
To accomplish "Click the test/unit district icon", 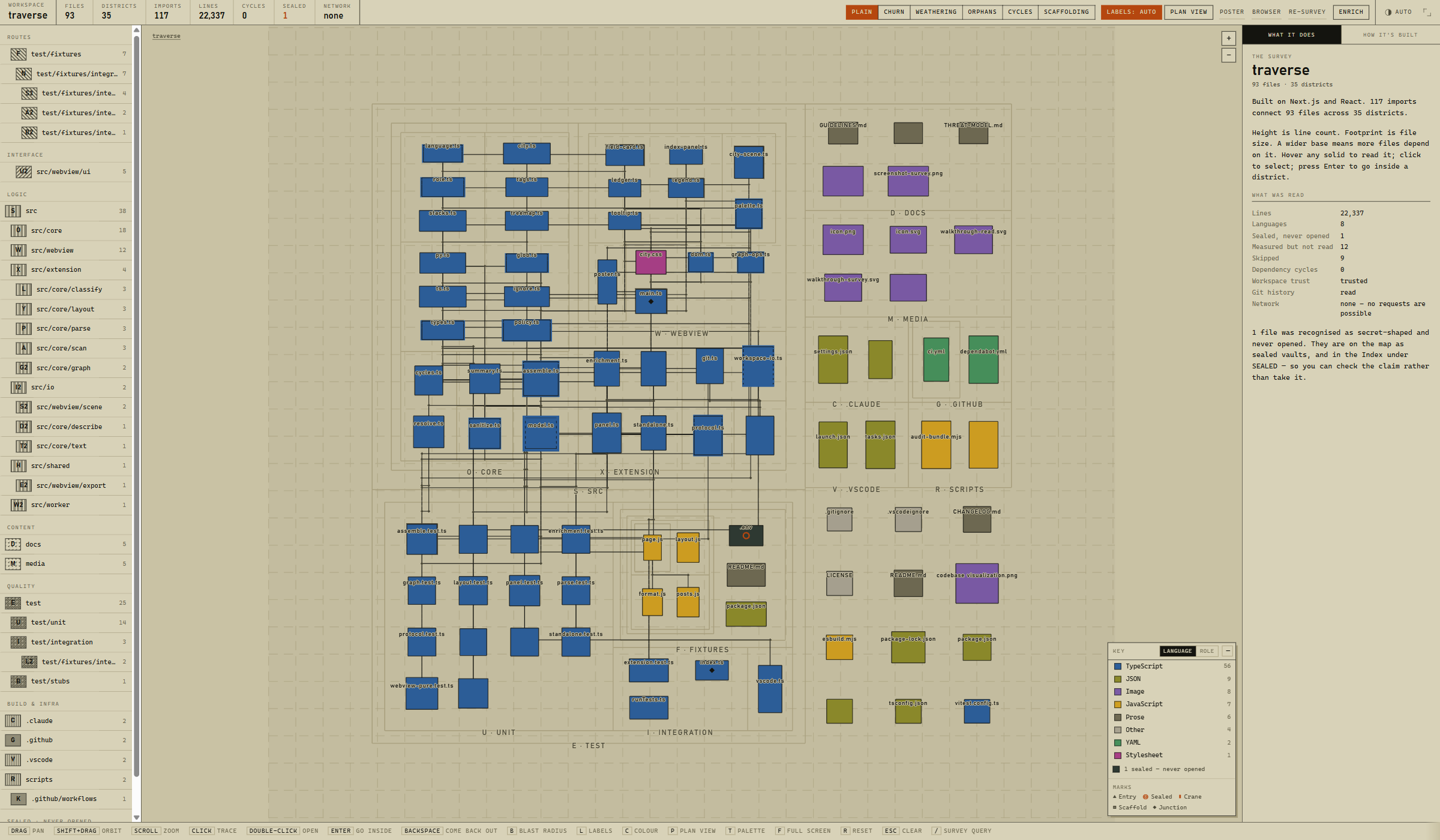I will pos(18,623).
